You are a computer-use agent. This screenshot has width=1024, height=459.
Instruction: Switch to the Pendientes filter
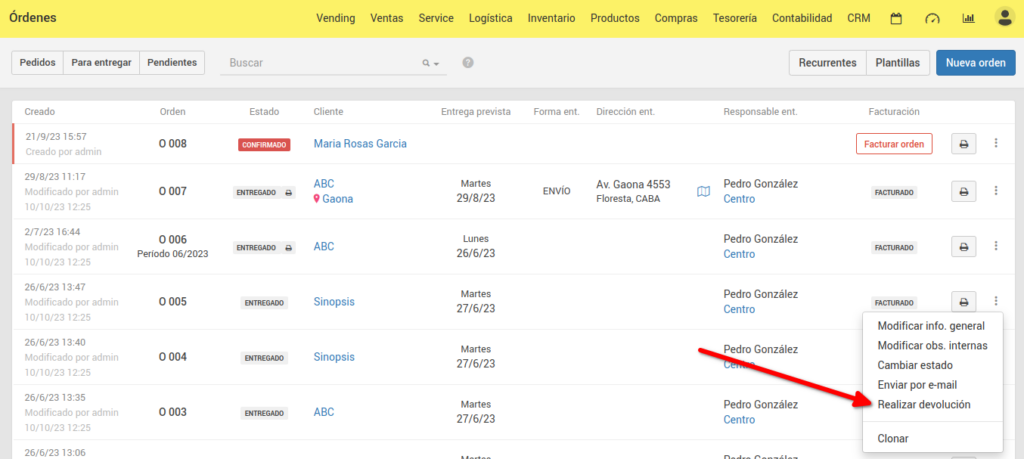172,63
